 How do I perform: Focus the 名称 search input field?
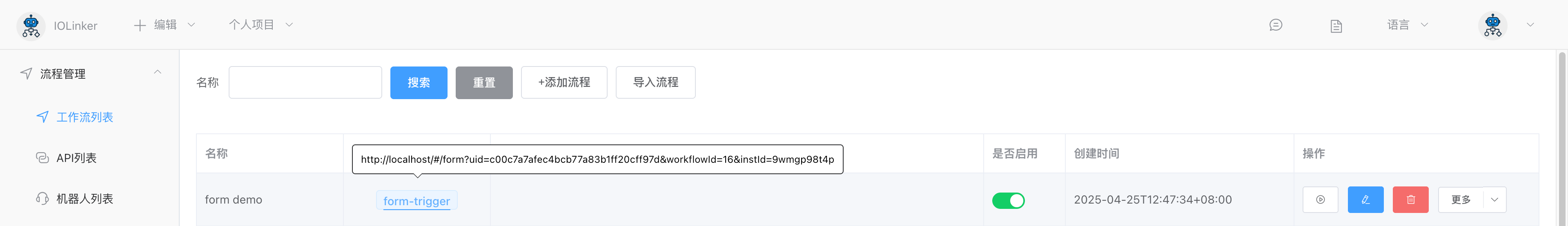pos(305,83)
